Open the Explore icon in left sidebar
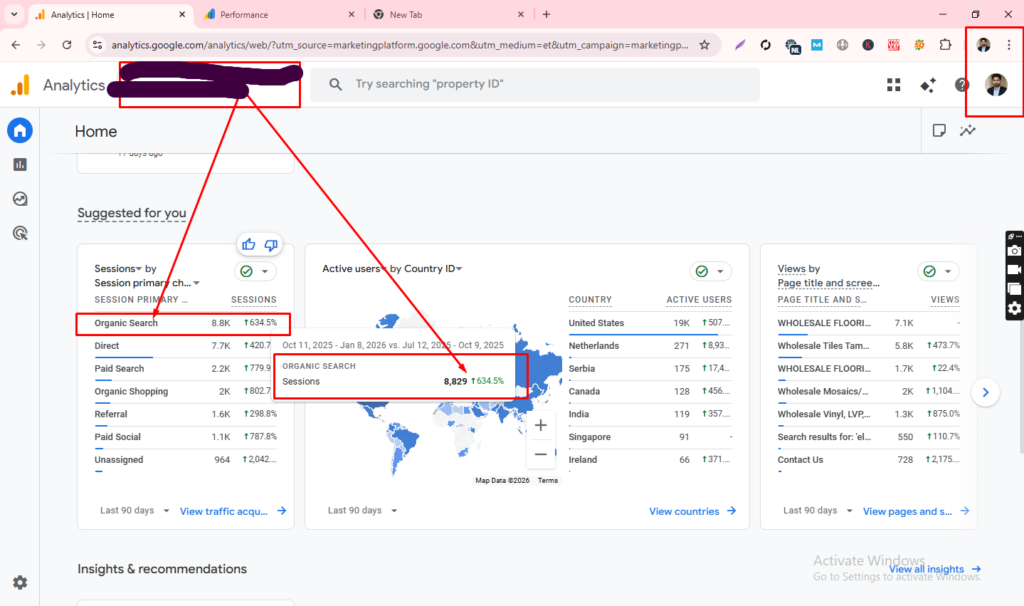The height and width of the screenshot is (606, 1024). click(x=19, y=198)
